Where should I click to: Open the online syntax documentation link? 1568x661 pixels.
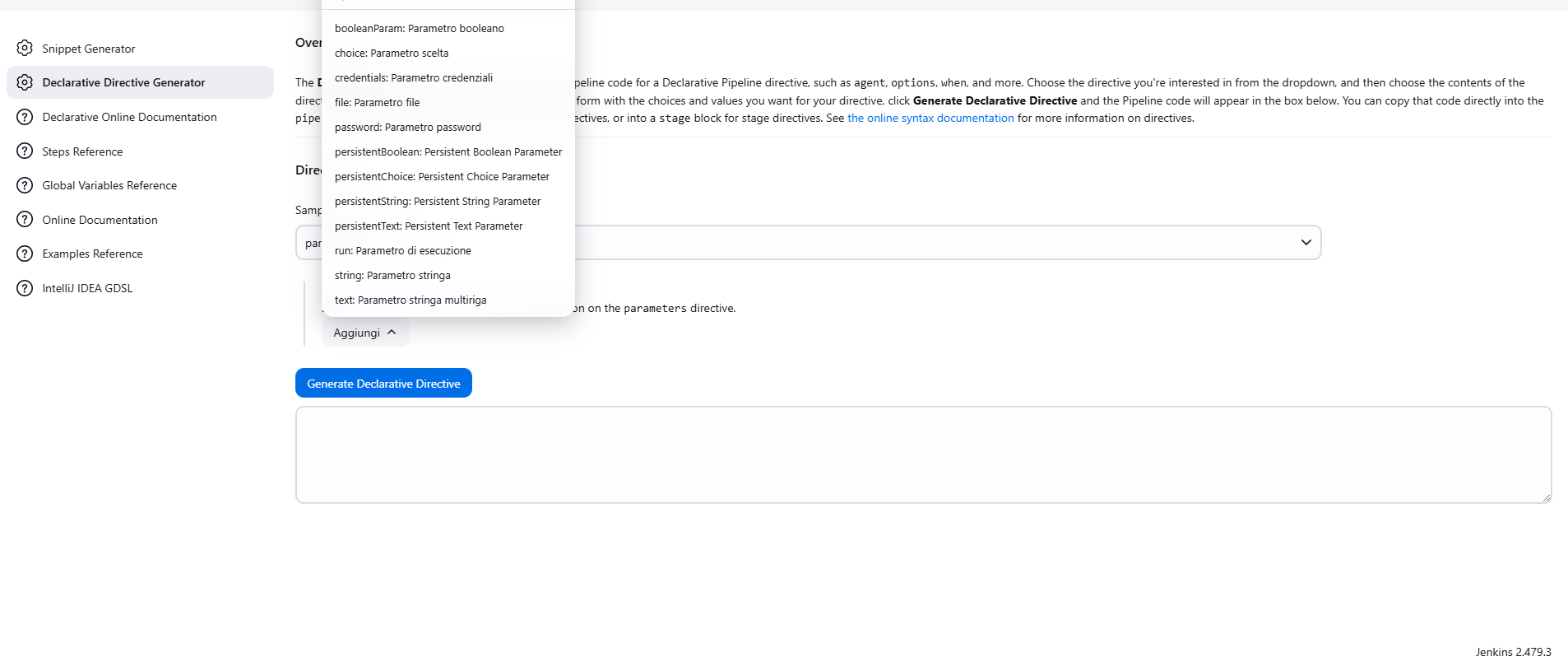click(x=930, y=119)
